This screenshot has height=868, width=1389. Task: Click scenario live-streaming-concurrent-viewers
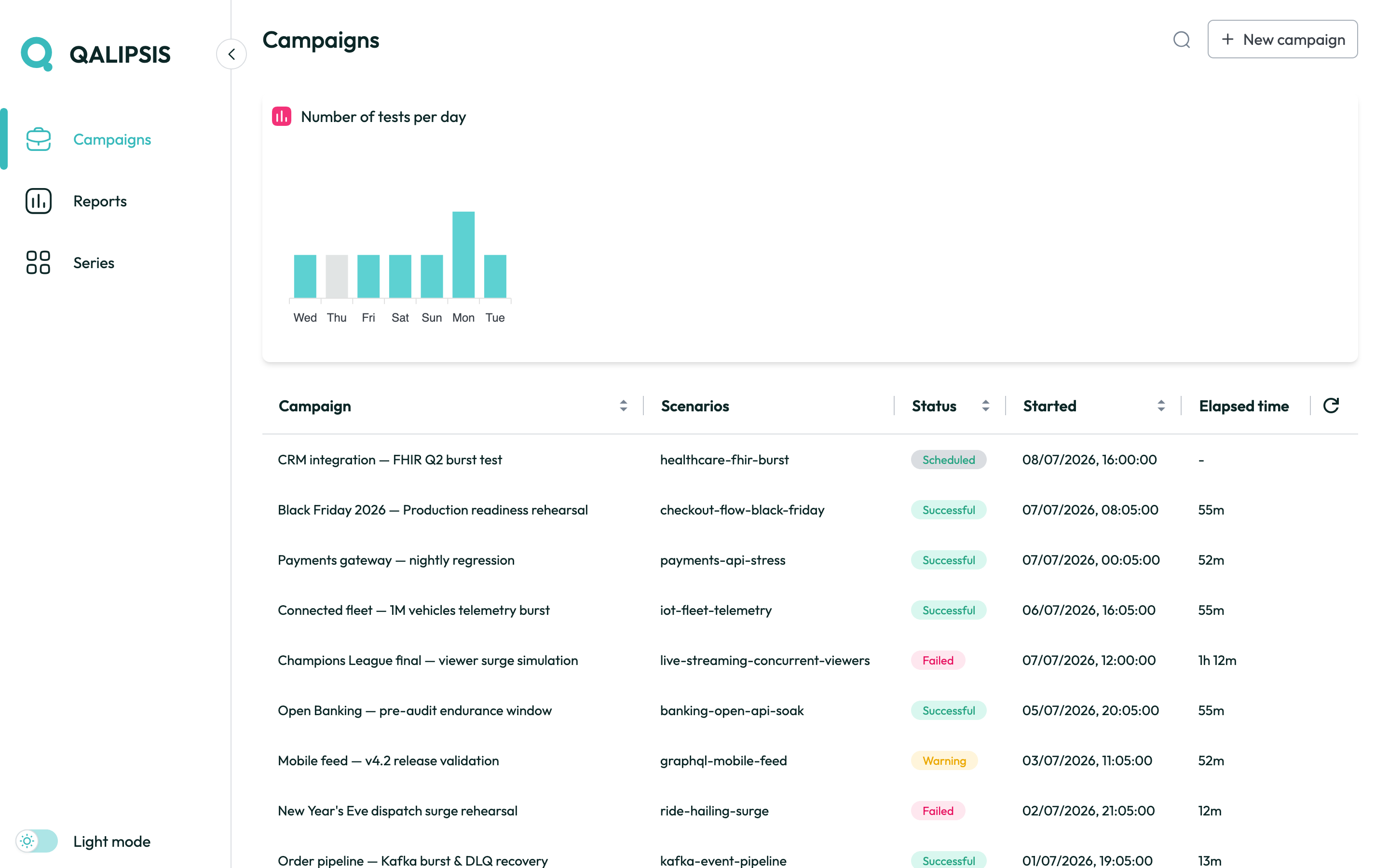764,660
